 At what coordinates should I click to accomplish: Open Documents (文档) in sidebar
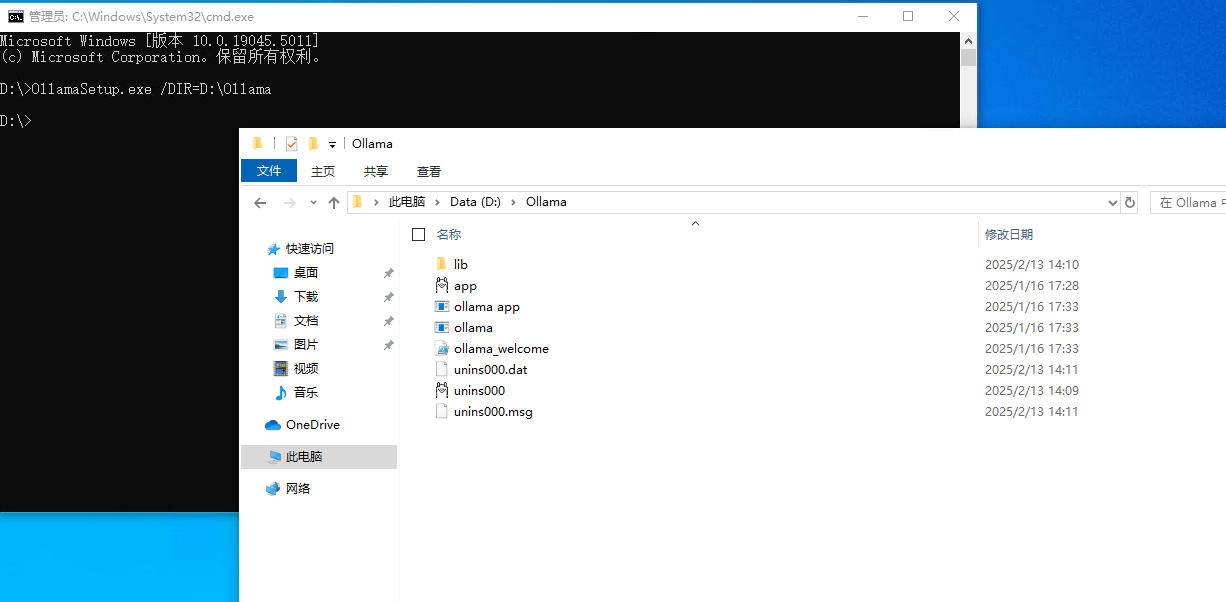coord(306,321)
